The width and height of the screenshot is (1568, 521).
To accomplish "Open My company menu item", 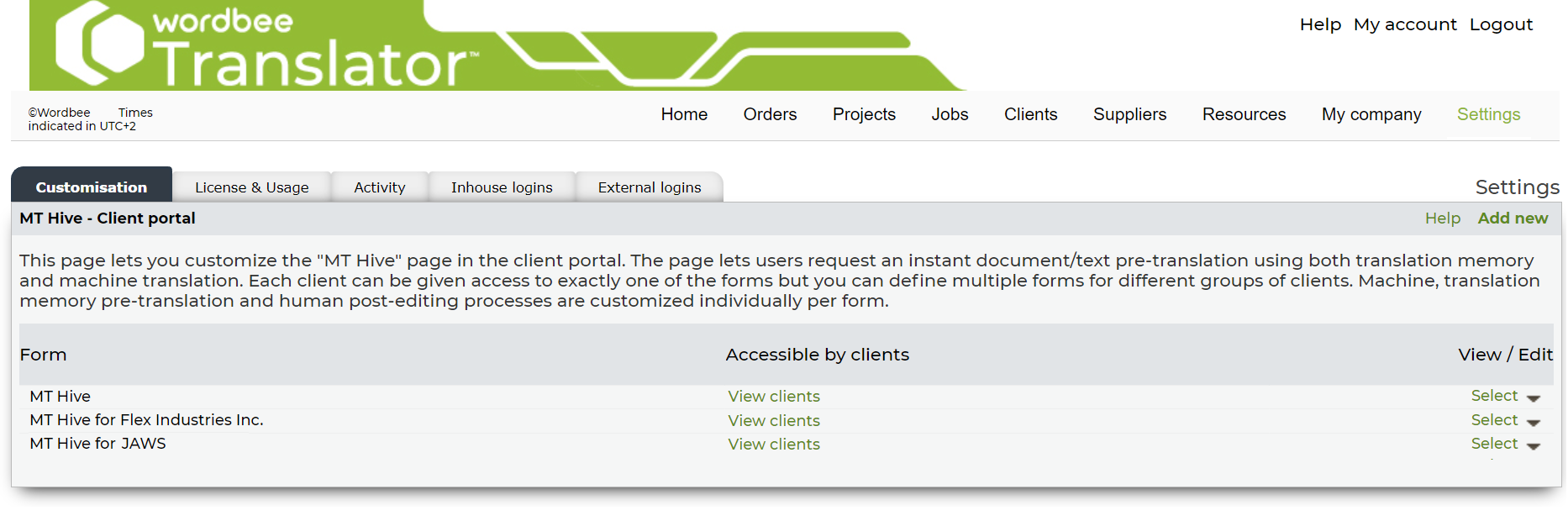I will click(x=1371, y=114).
